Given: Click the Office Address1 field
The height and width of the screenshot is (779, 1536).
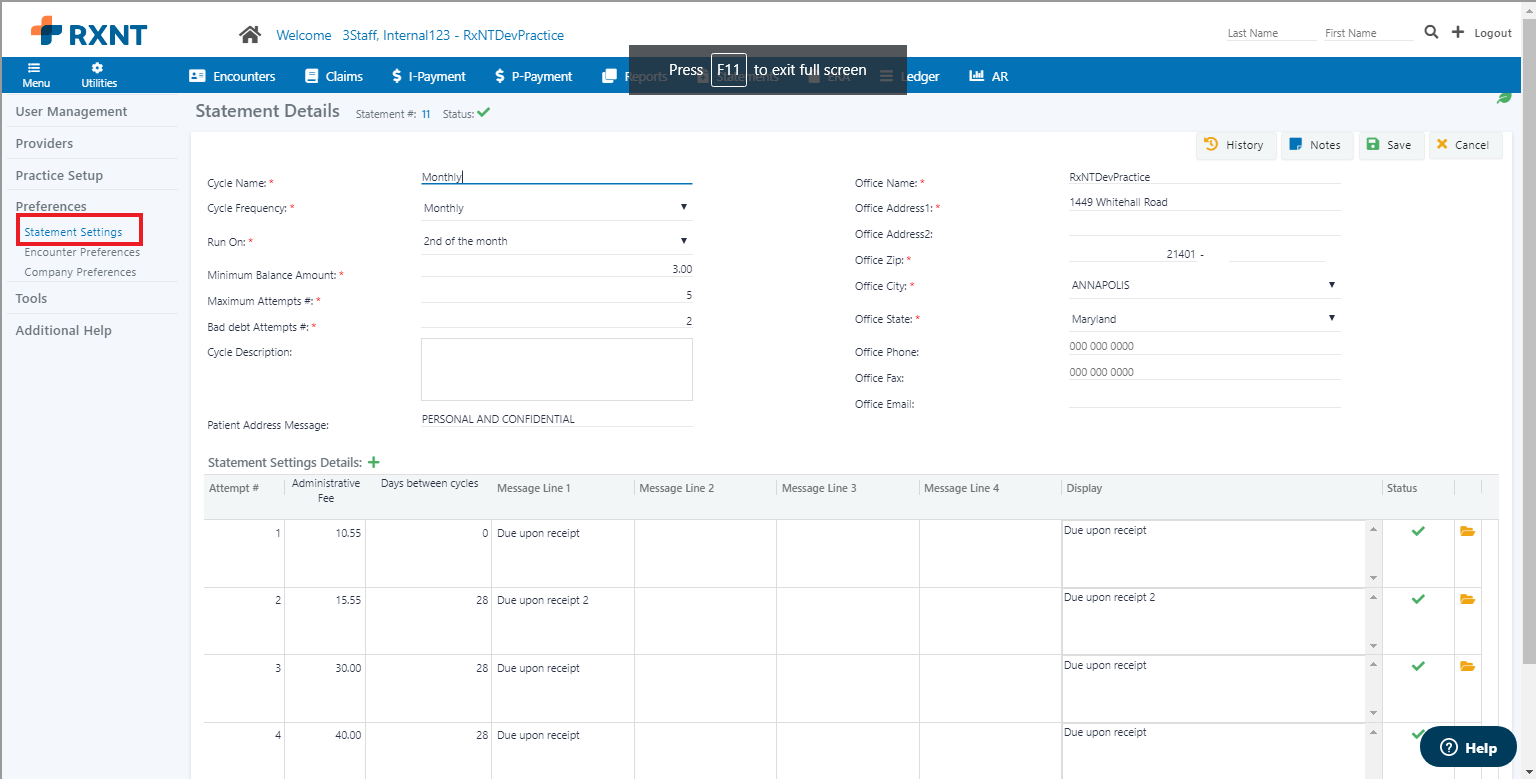Looking at the screenshot, I should tap(1205, 202).
